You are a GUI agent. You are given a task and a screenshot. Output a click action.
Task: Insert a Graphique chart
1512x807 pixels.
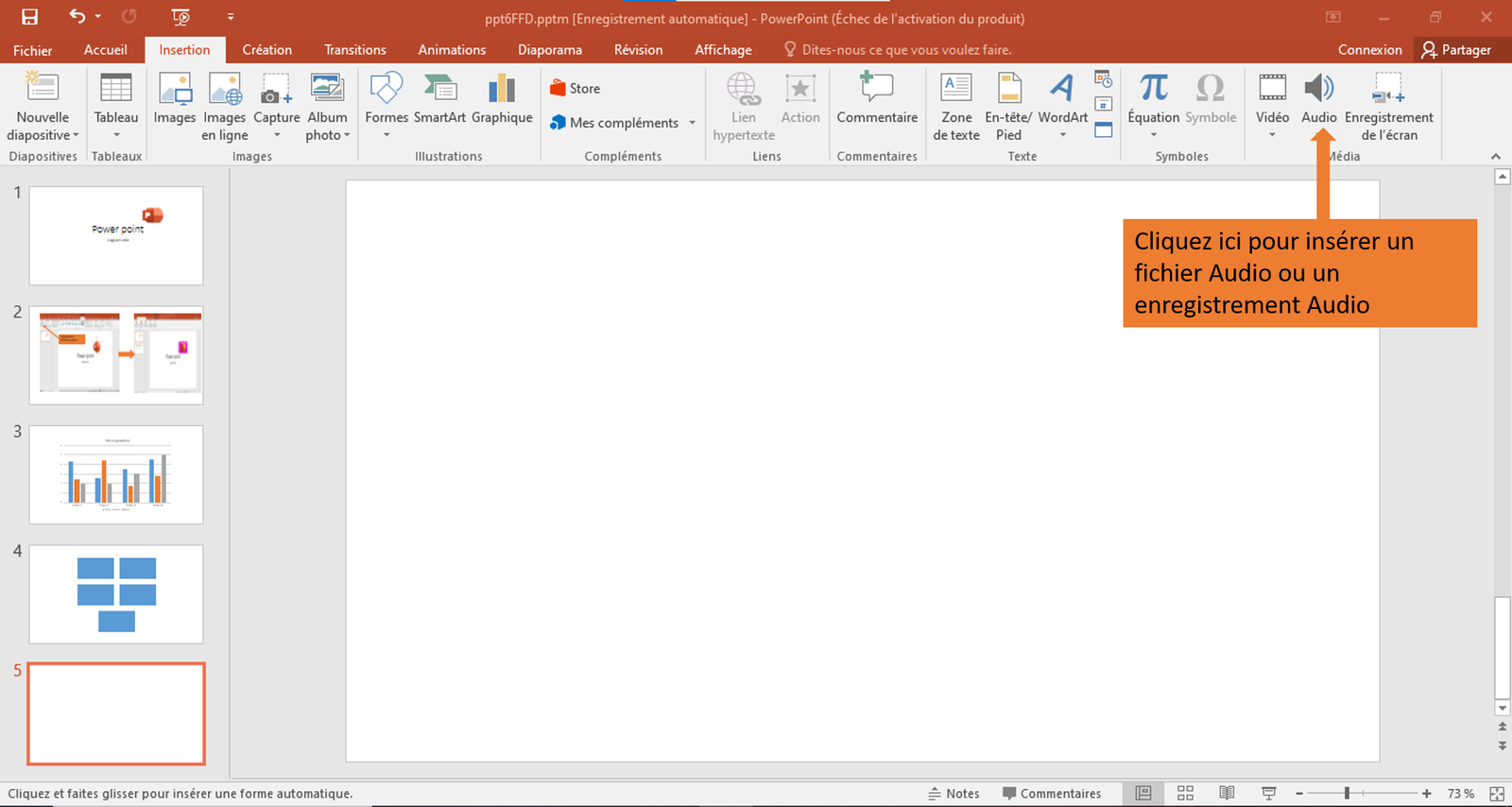pyautogui.click(x=502, y=98)
